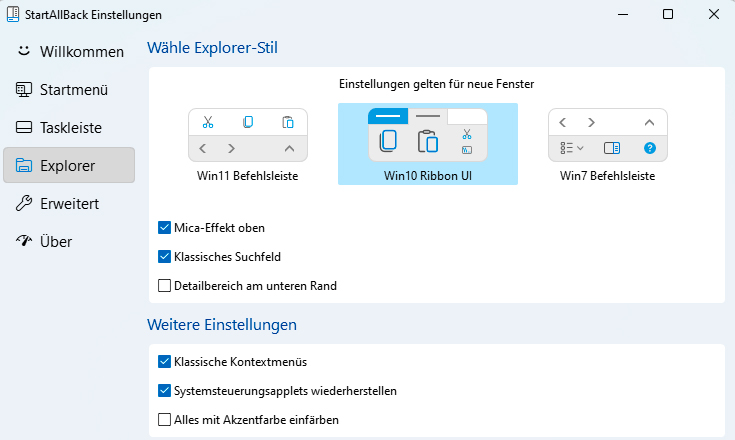Choose the Win10 Ribbon UI style thumbnail

click(x=428, y=144)
